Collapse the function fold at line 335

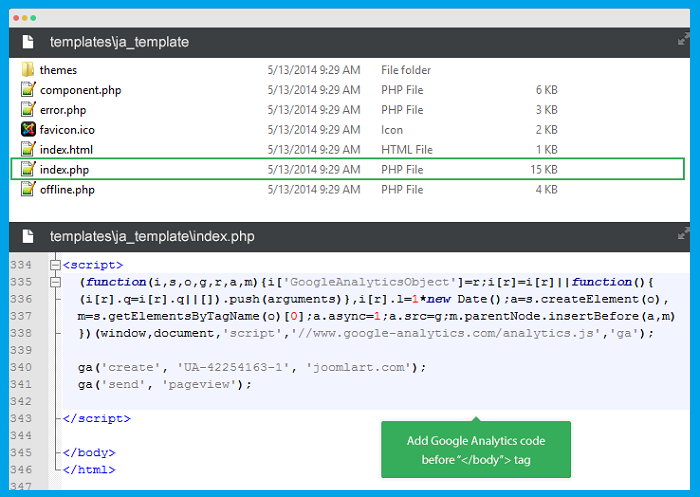(55, 282)
